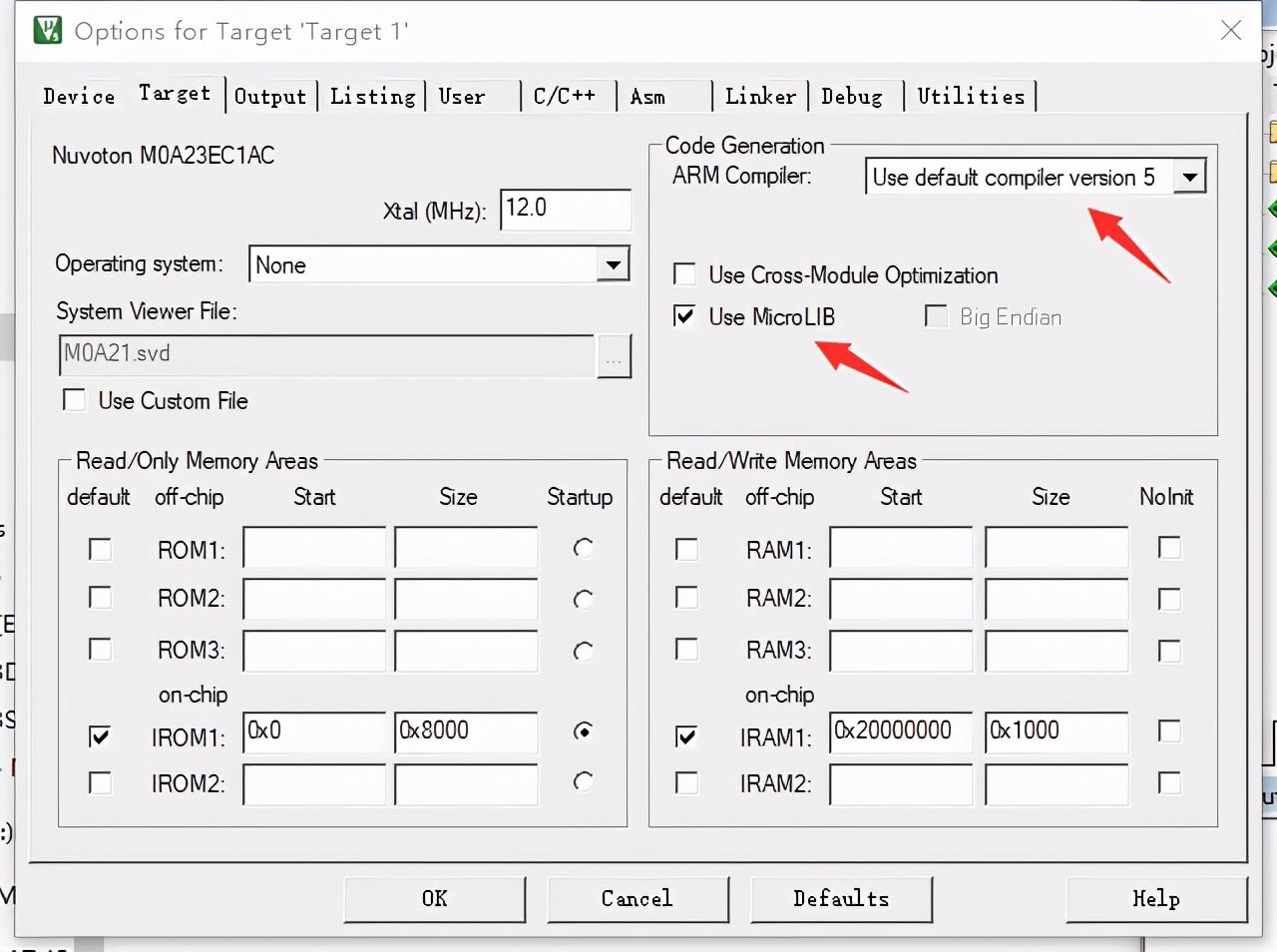Click the IROM1 Start field
The image size is (1277, 952).
314,732
